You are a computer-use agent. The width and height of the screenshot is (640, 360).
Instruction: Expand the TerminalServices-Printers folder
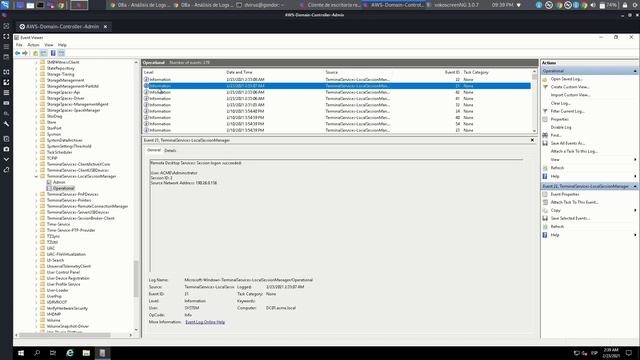tap(36, 200)
